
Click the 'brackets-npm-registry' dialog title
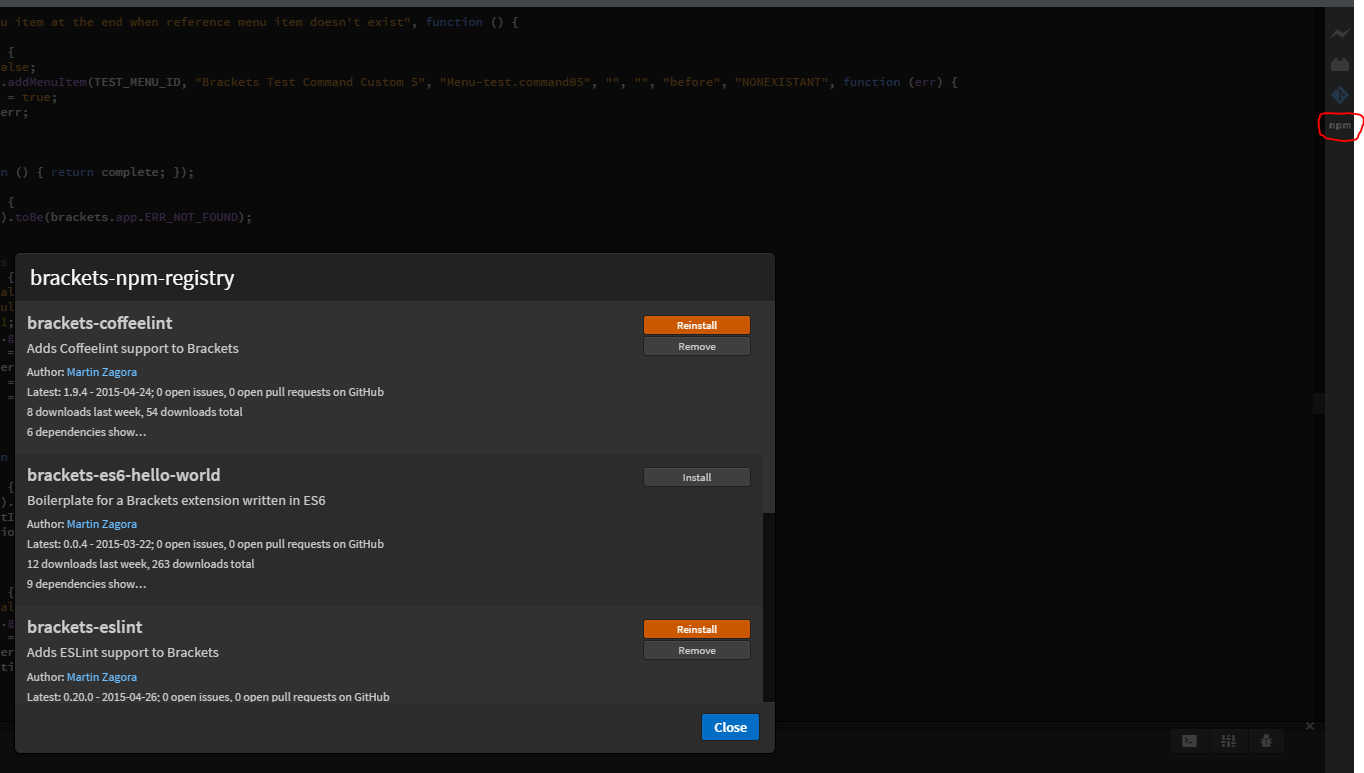(x=132, y=278)
